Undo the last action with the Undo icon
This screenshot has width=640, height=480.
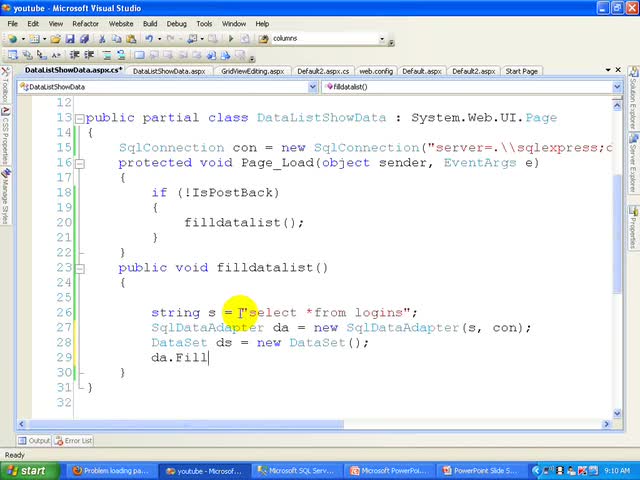[x=149, y=39]
